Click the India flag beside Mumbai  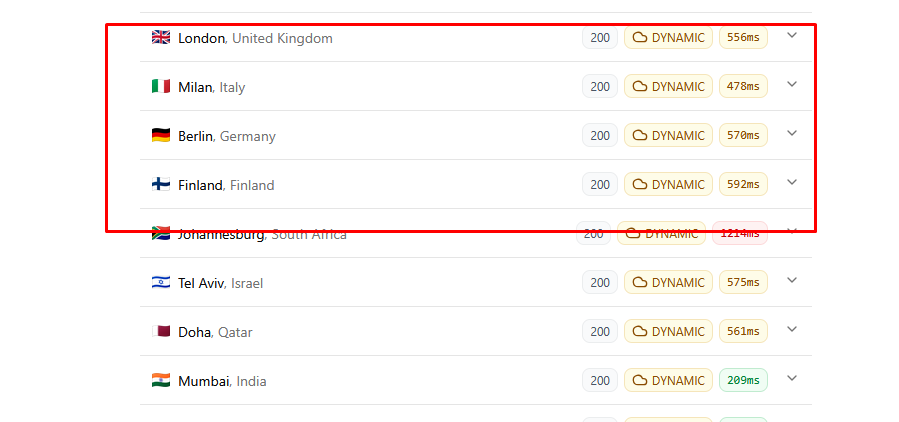160,380
